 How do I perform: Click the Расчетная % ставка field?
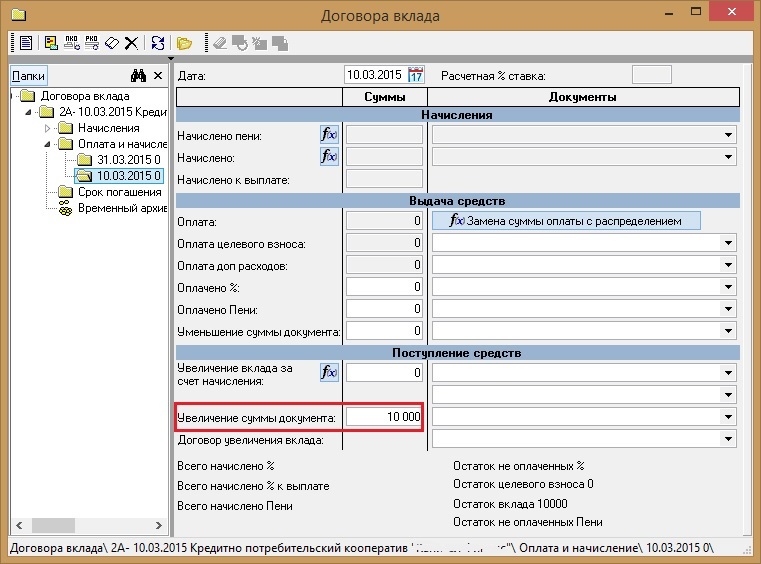coord(651,75)
